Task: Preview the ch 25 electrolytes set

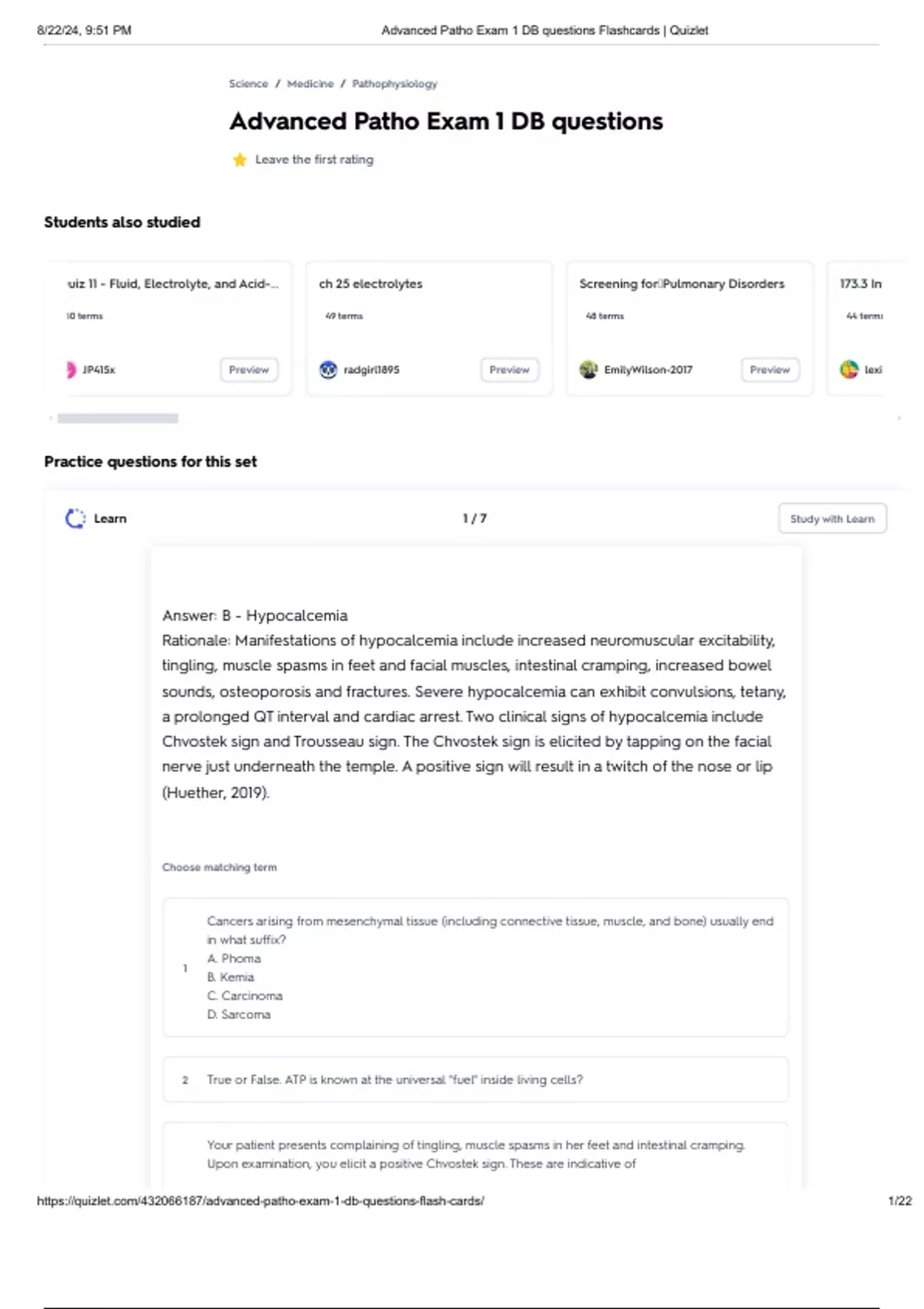Action: coord(509,370)
